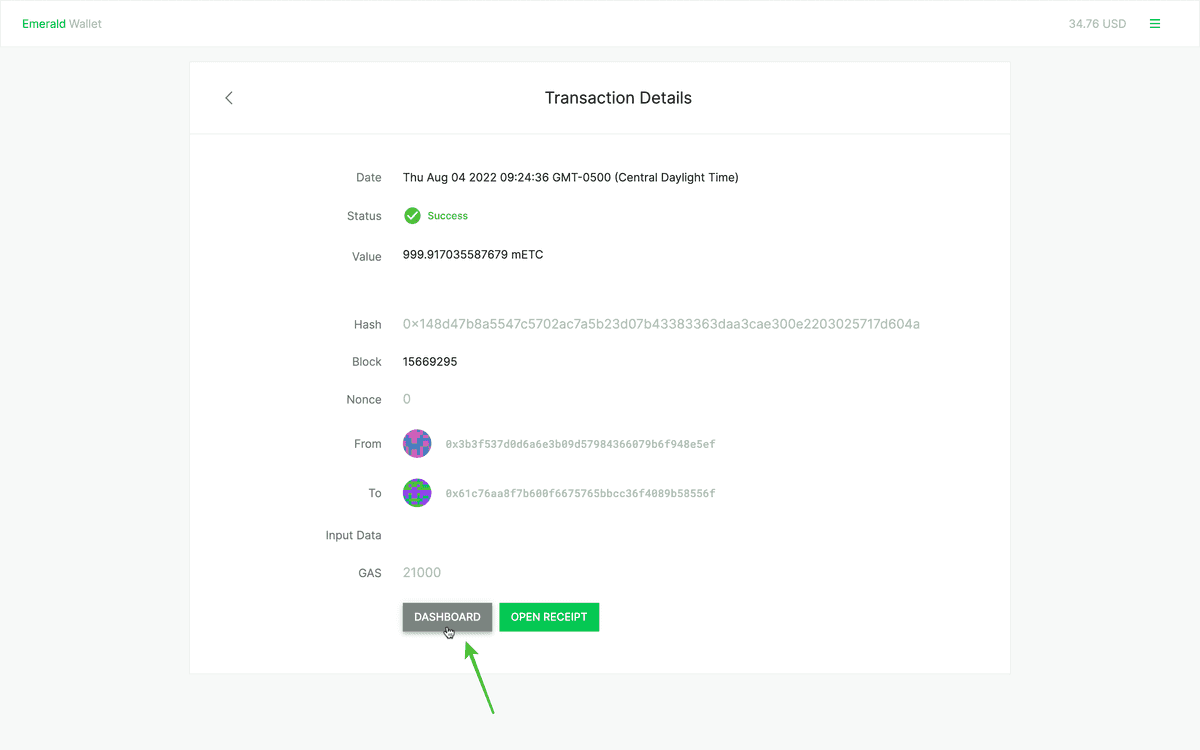Select the transaction Hash value

pyautogui.click(x=660, y=324)
